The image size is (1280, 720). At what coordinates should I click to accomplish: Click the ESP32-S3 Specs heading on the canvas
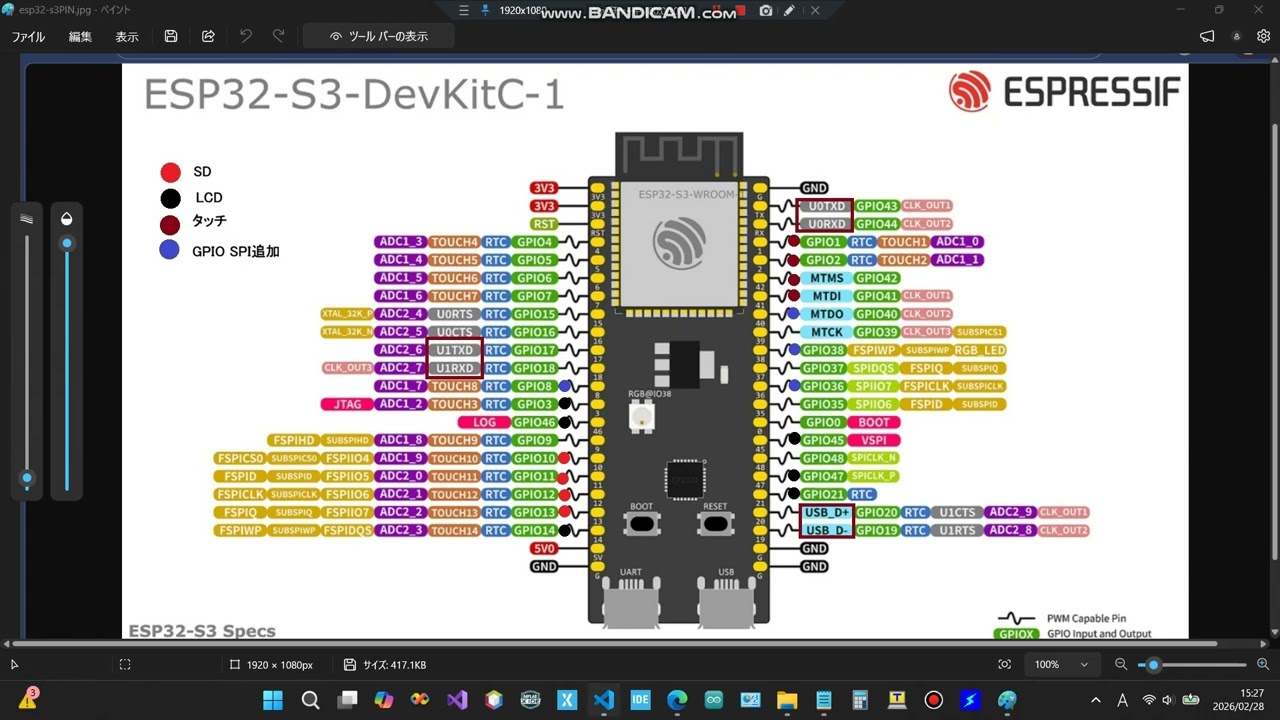[202, 631]
